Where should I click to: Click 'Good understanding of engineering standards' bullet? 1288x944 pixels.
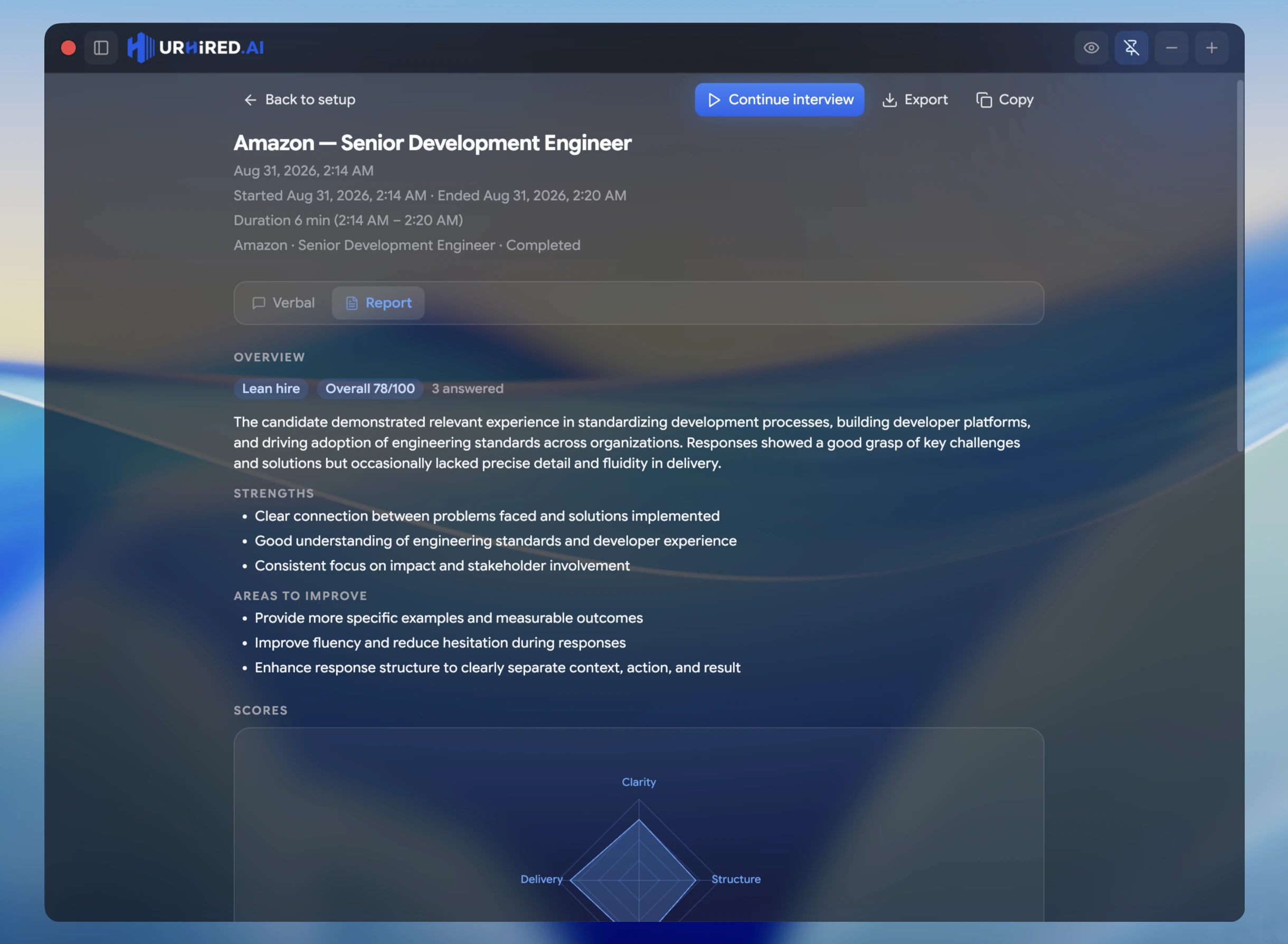495,541
